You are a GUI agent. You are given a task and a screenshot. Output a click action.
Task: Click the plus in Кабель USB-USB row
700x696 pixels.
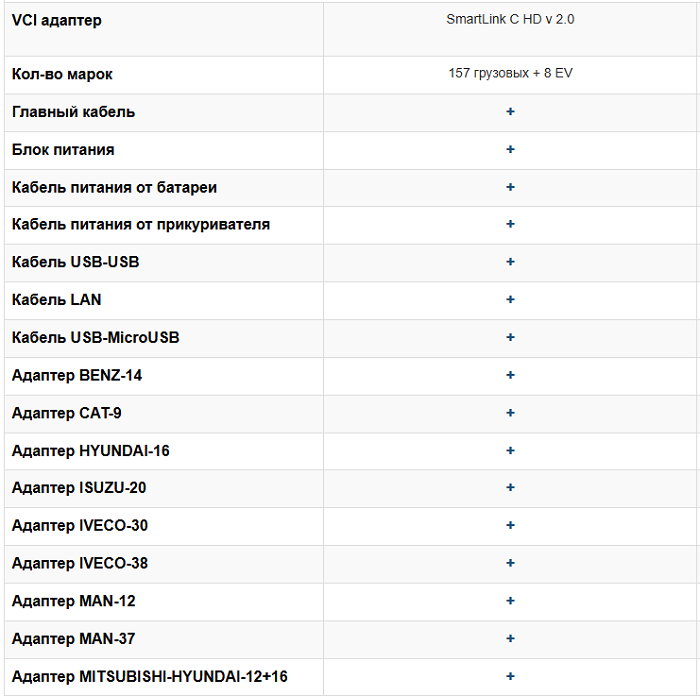(x=510, y=262)
